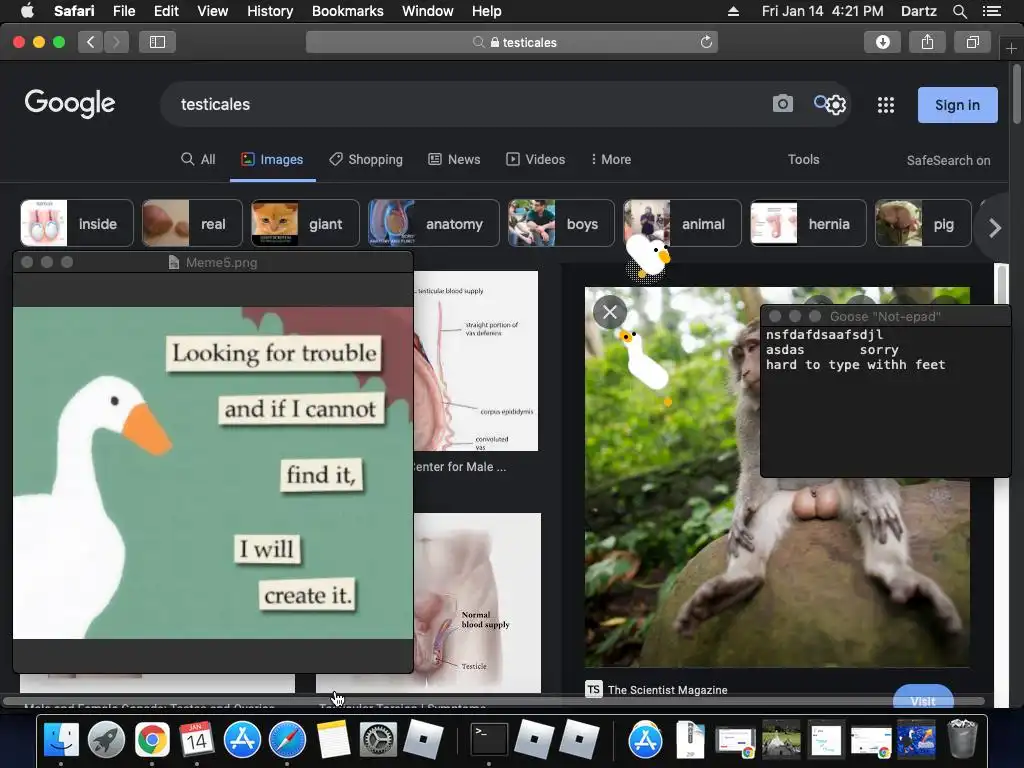
Task: Open the Bookmarks menu
Action: coord(347,11)
